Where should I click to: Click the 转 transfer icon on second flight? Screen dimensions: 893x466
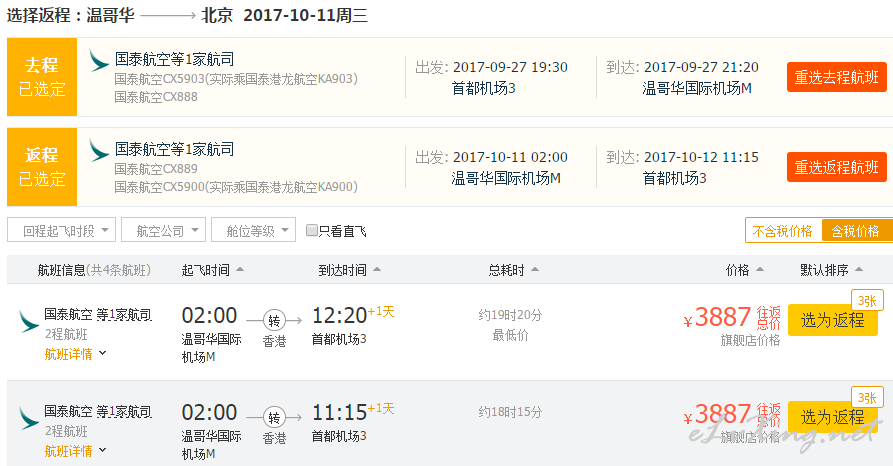(x=274, y=418)
